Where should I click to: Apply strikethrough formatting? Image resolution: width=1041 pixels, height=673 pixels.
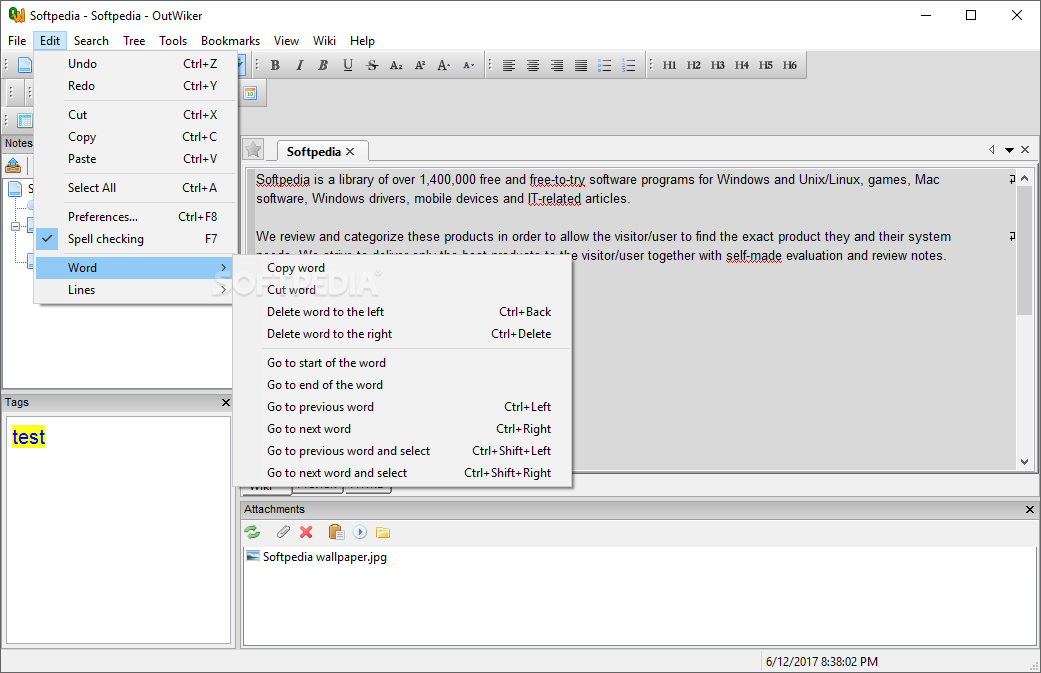click(372, 65)
